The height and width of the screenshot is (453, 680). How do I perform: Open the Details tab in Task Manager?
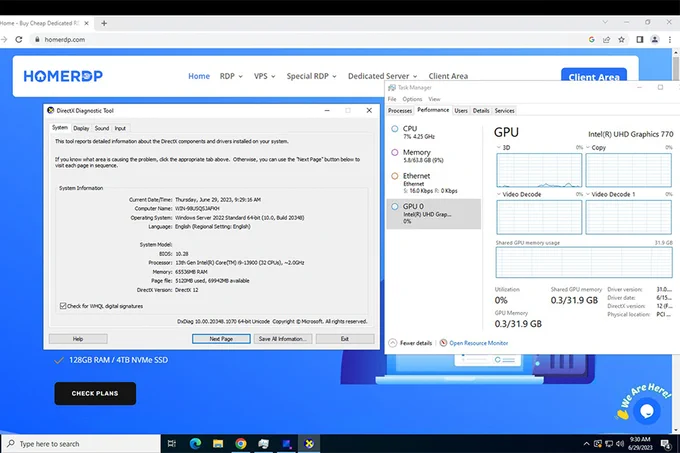click(481, 111)
